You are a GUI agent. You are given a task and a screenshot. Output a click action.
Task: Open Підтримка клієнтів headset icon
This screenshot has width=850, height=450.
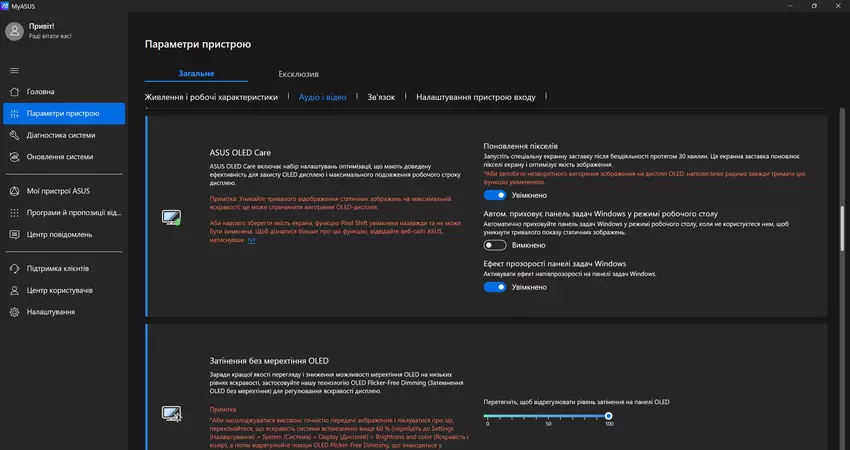14,269
